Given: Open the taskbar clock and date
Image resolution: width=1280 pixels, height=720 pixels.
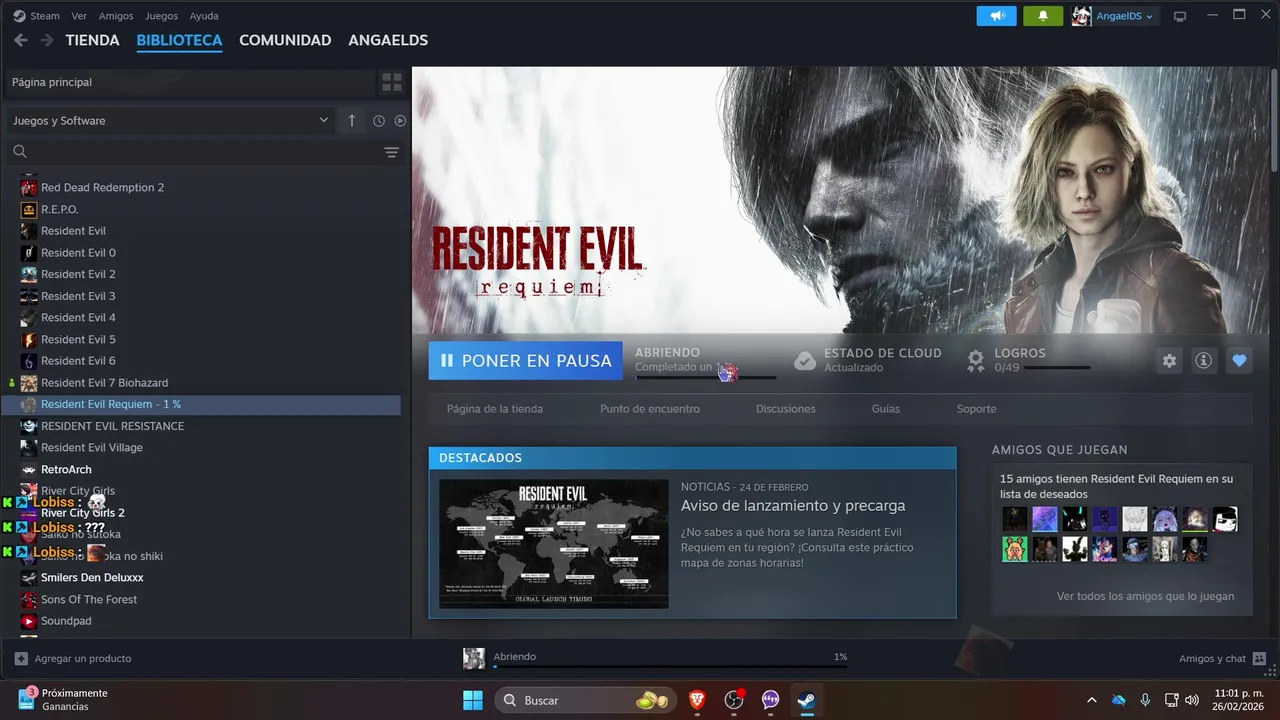Looking at the screenshot, I should [x=1239, y=700].
